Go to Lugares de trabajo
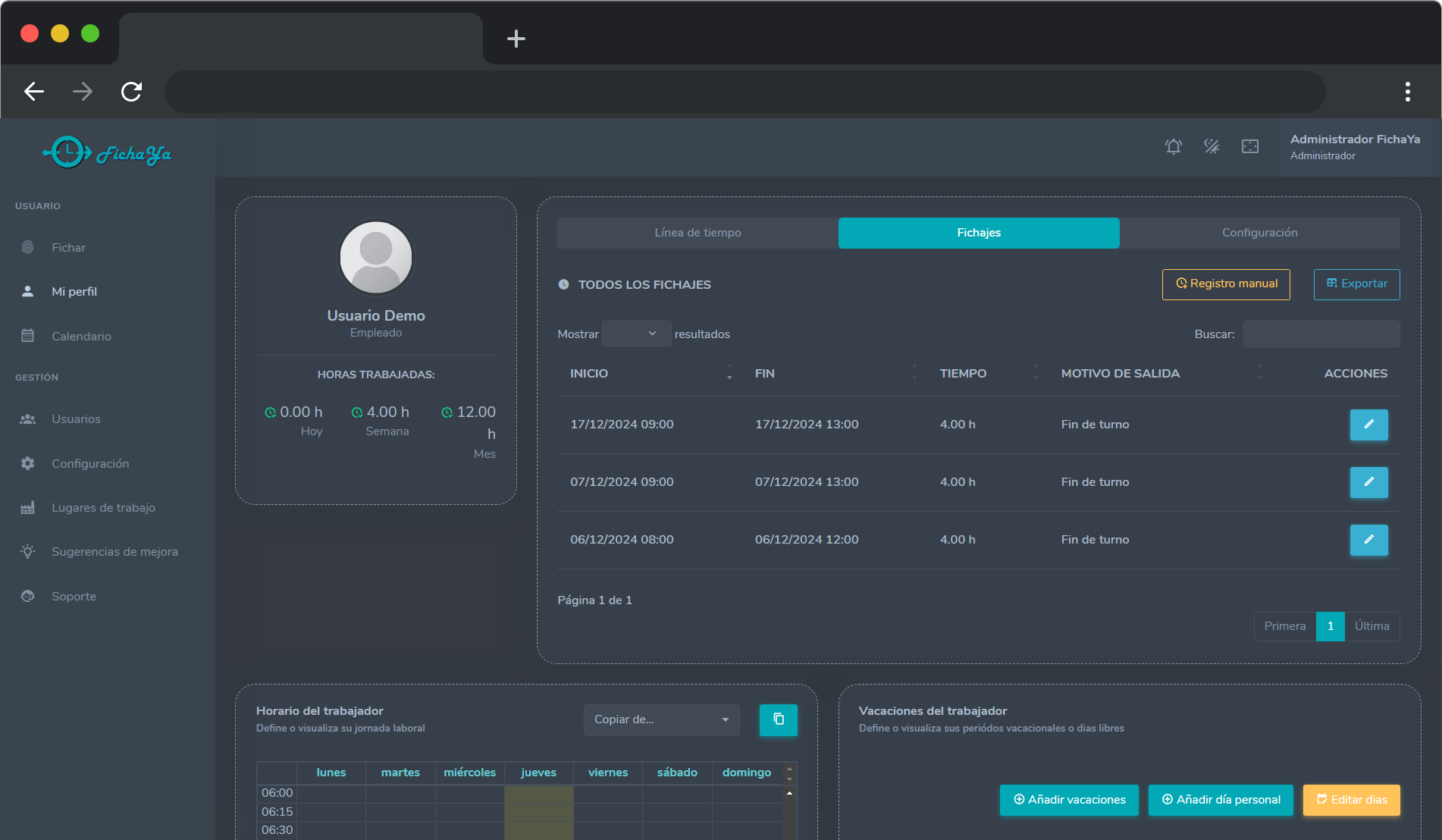This screenshot has width=1442, height=840. click(103, 508)
